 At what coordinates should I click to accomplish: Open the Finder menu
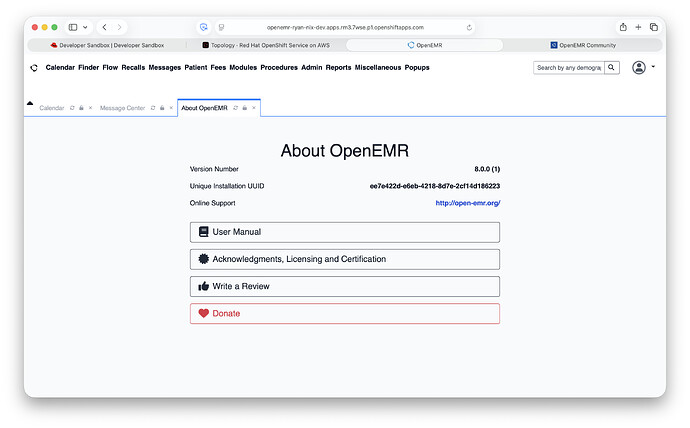tap(88, 68)
